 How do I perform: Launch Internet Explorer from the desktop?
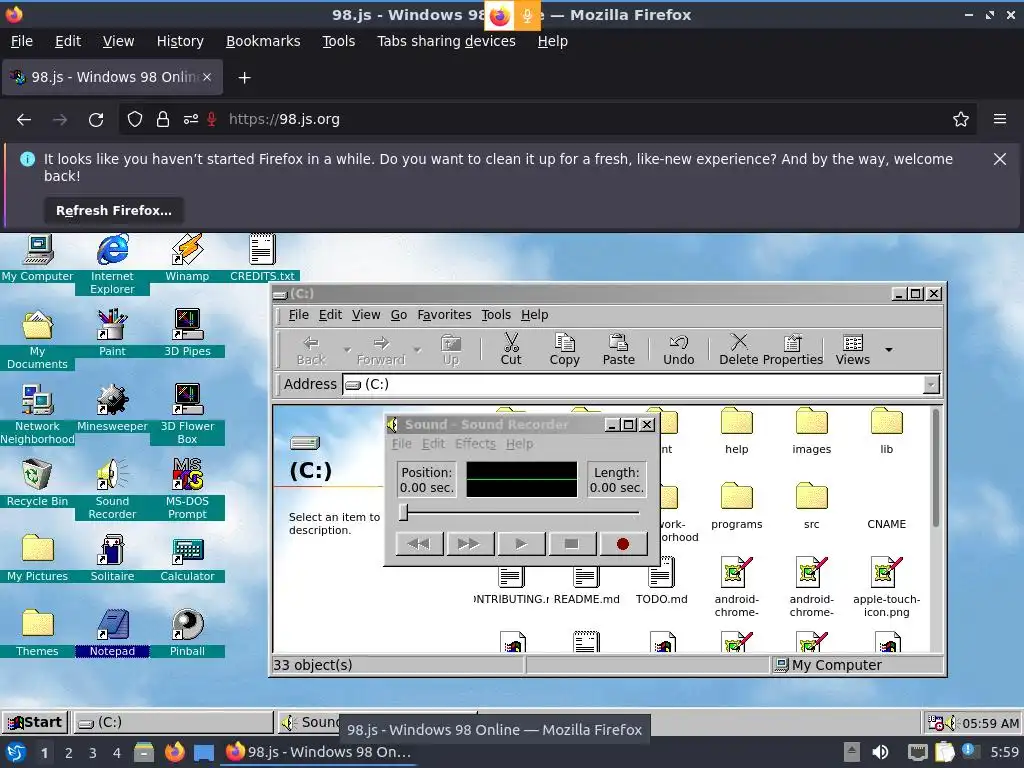pyautogui.click(x=112, y=264)
